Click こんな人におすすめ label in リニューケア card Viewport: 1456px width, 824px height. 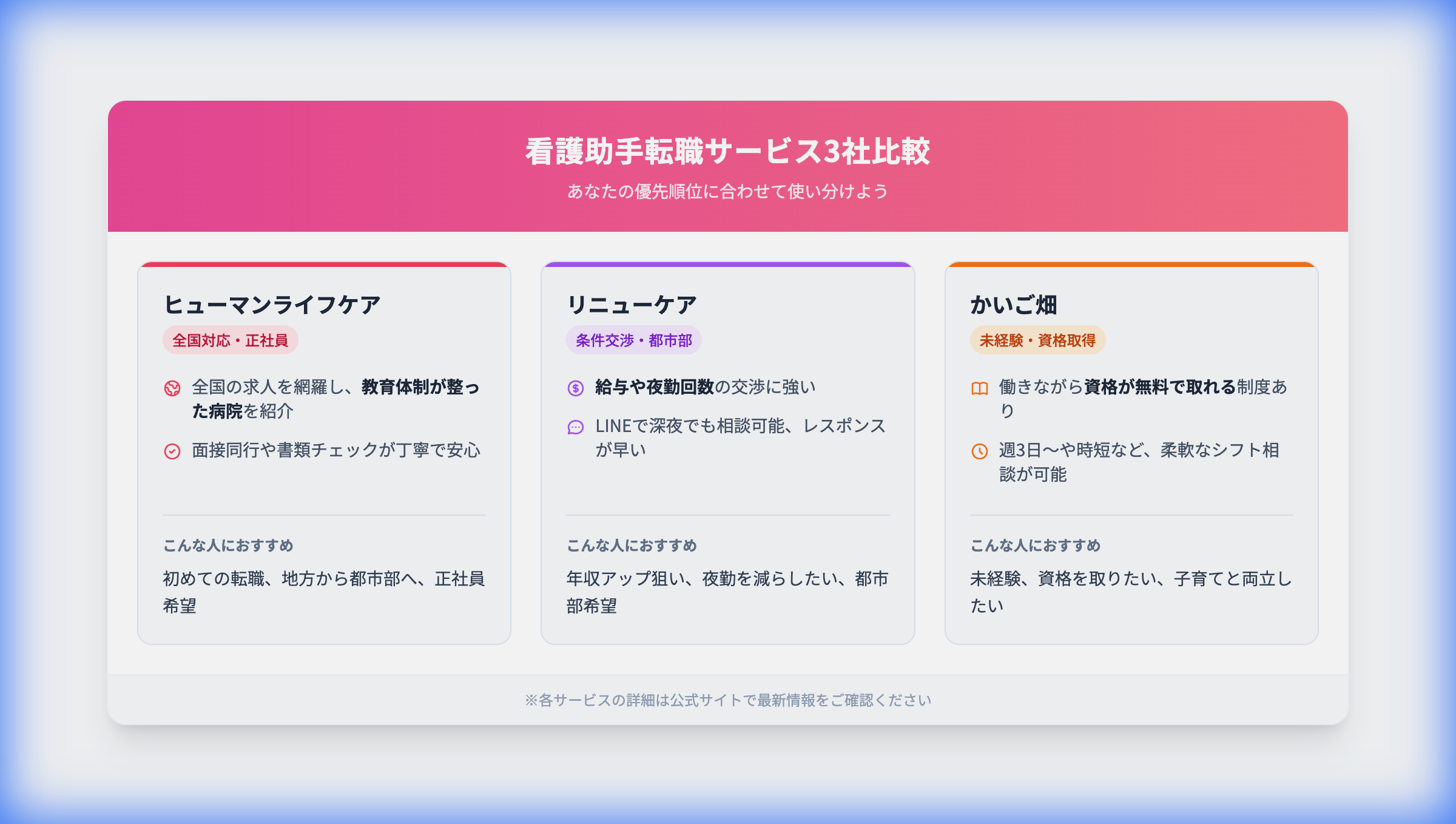[x=632, y=545]
